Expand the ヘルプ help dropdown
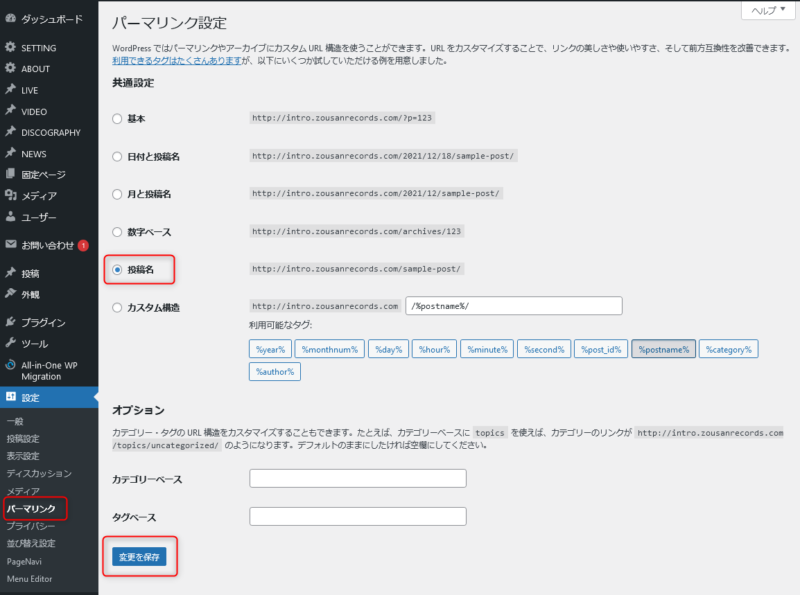Viewport: 800px width, 595px height. coord(768,10)
